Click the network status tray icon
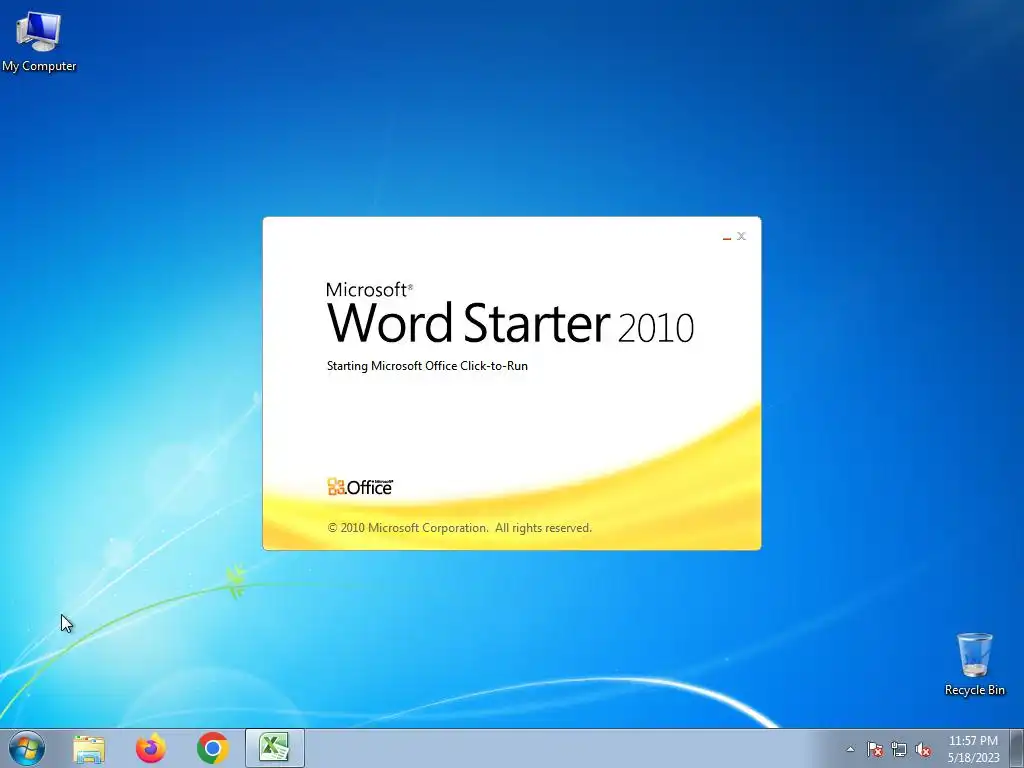 click(899, 749)
